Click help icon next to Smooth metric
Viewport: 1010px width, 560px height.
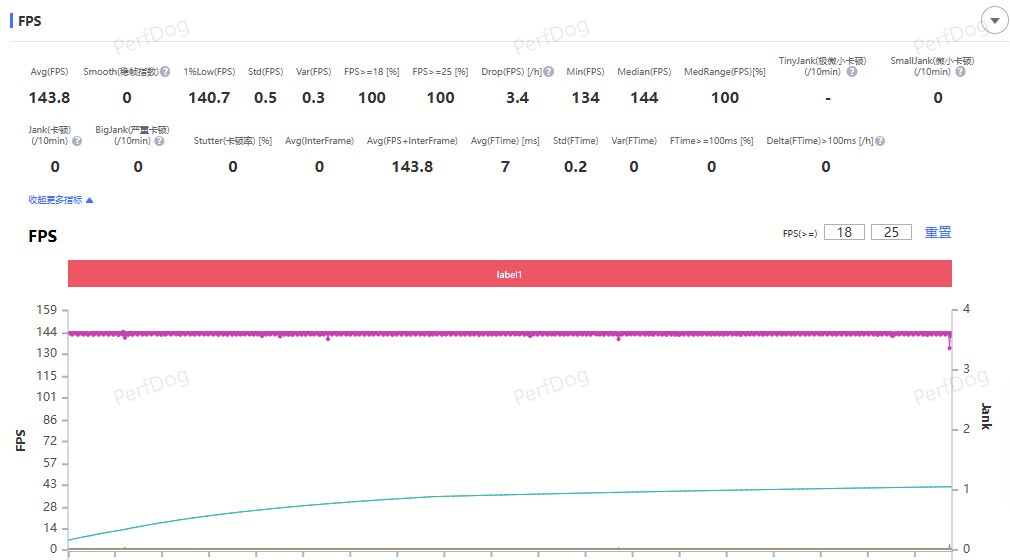pos(165,72)
